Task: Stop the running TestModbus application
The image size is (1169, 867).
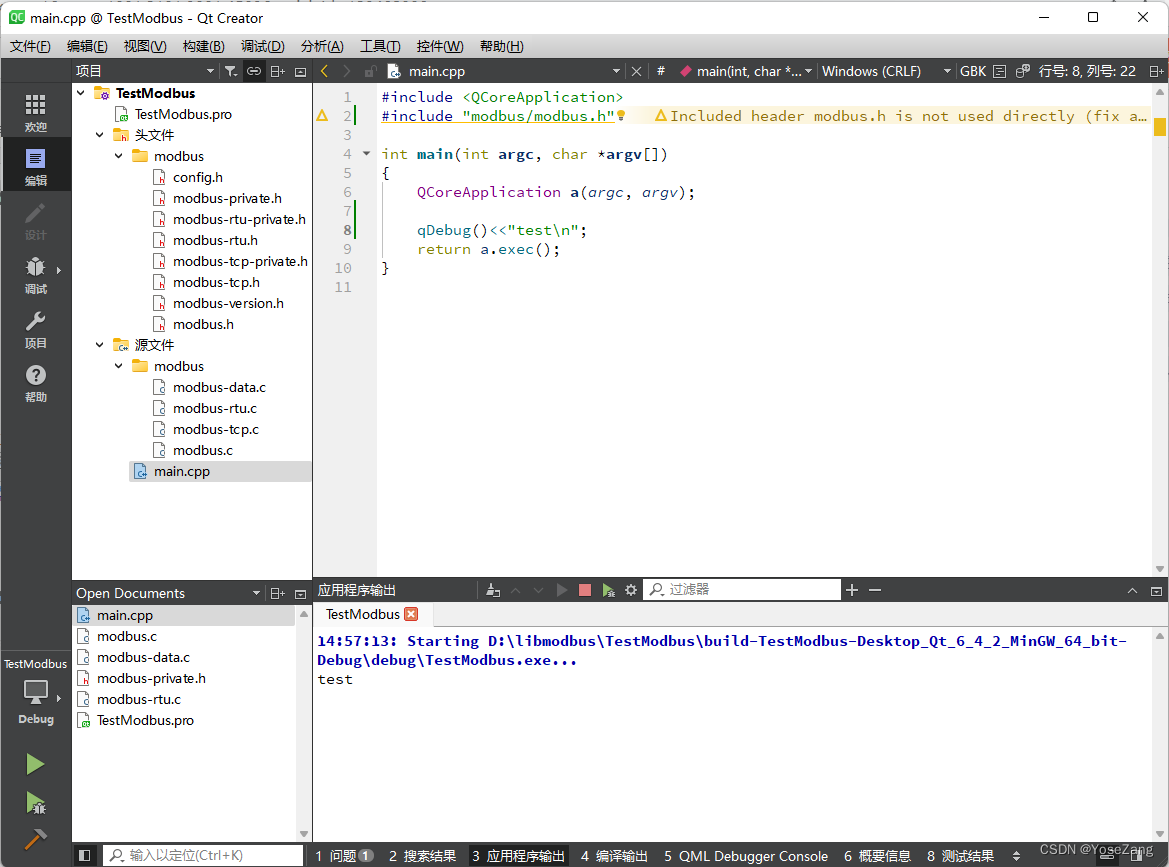Action: click(585, 590)
